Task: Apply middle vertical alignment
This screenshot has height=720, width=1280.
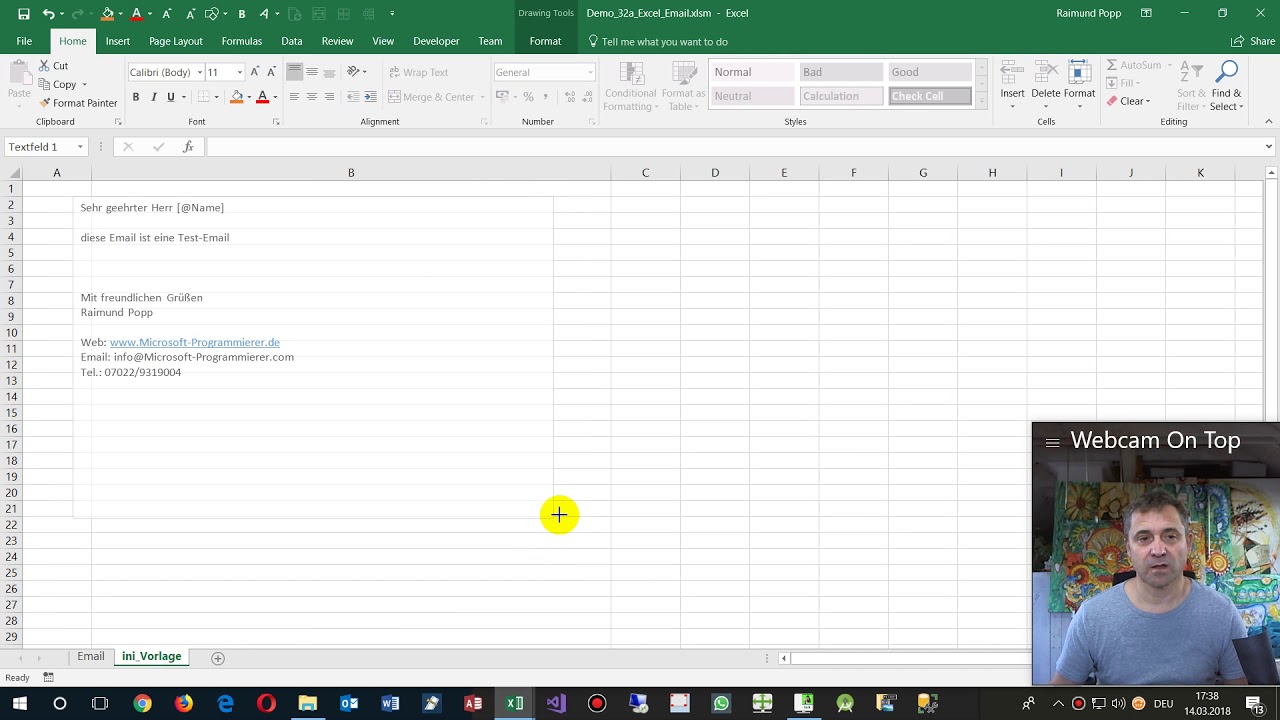Action: 312,72
